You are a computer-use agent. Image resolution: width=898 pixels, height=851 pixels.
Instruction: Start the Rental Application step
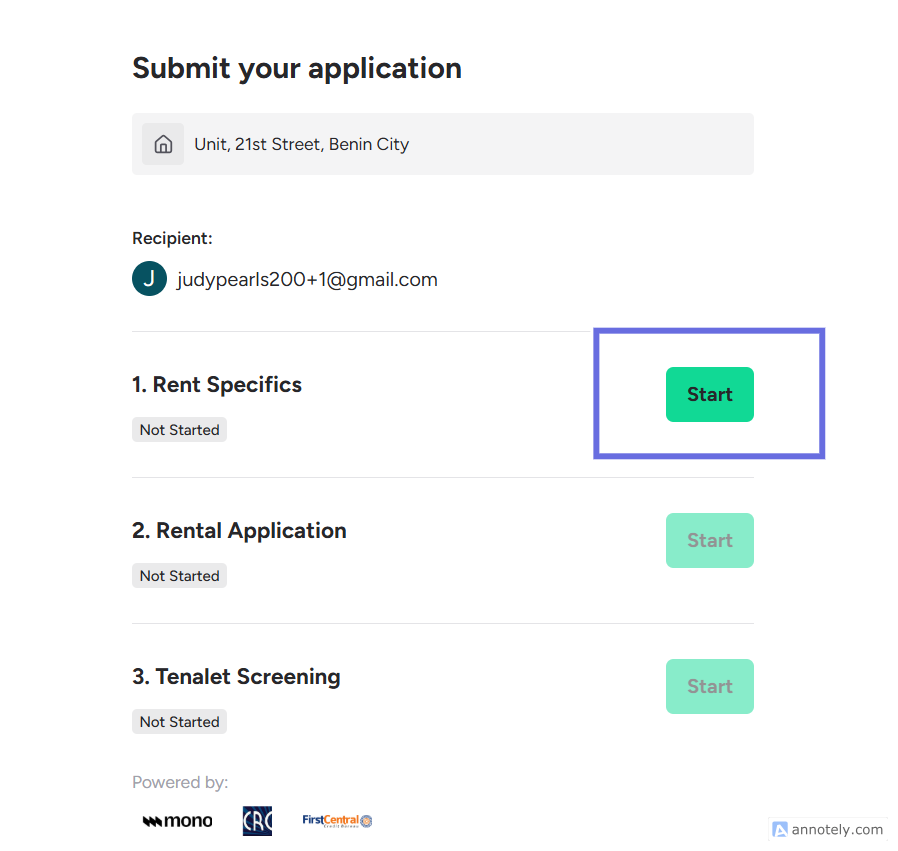click(x=709, y=541)
